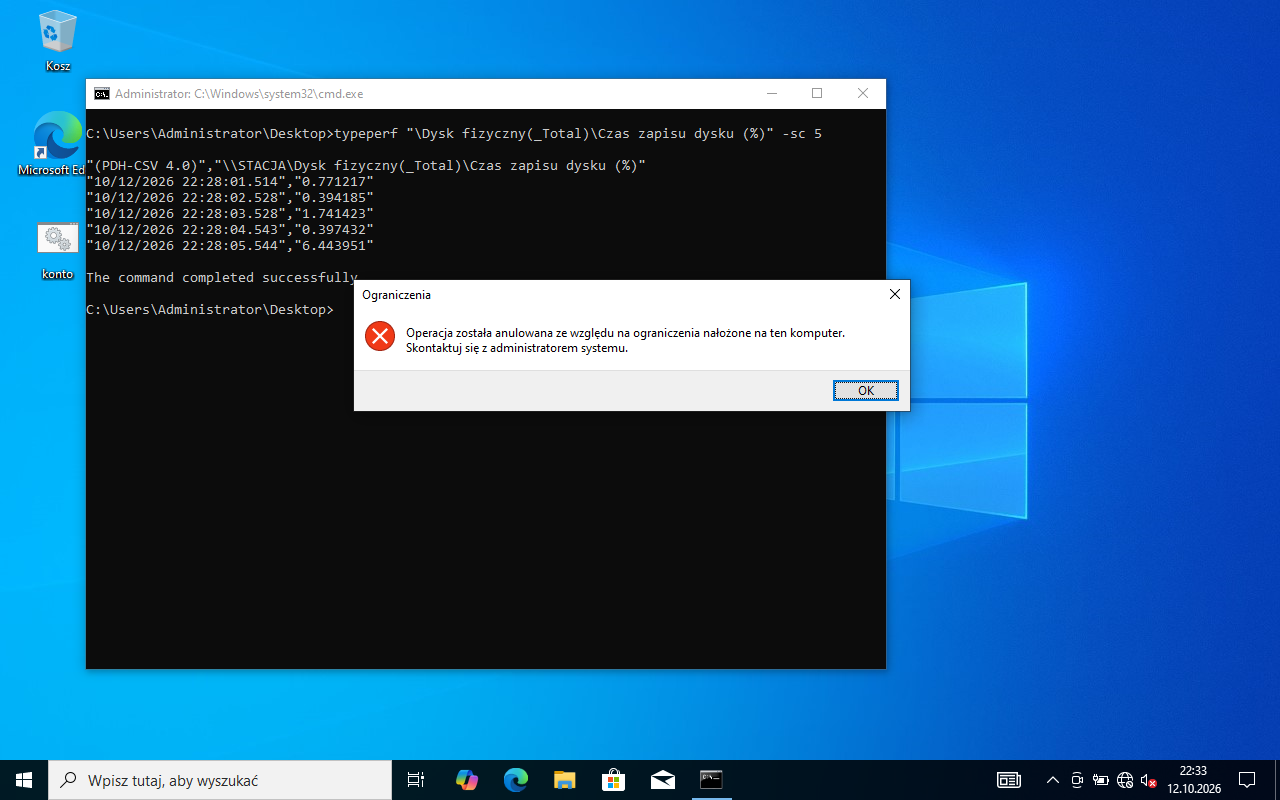Open the clock showing 22:33
The image size is (1280, 800).
(x=1194, y=780)
